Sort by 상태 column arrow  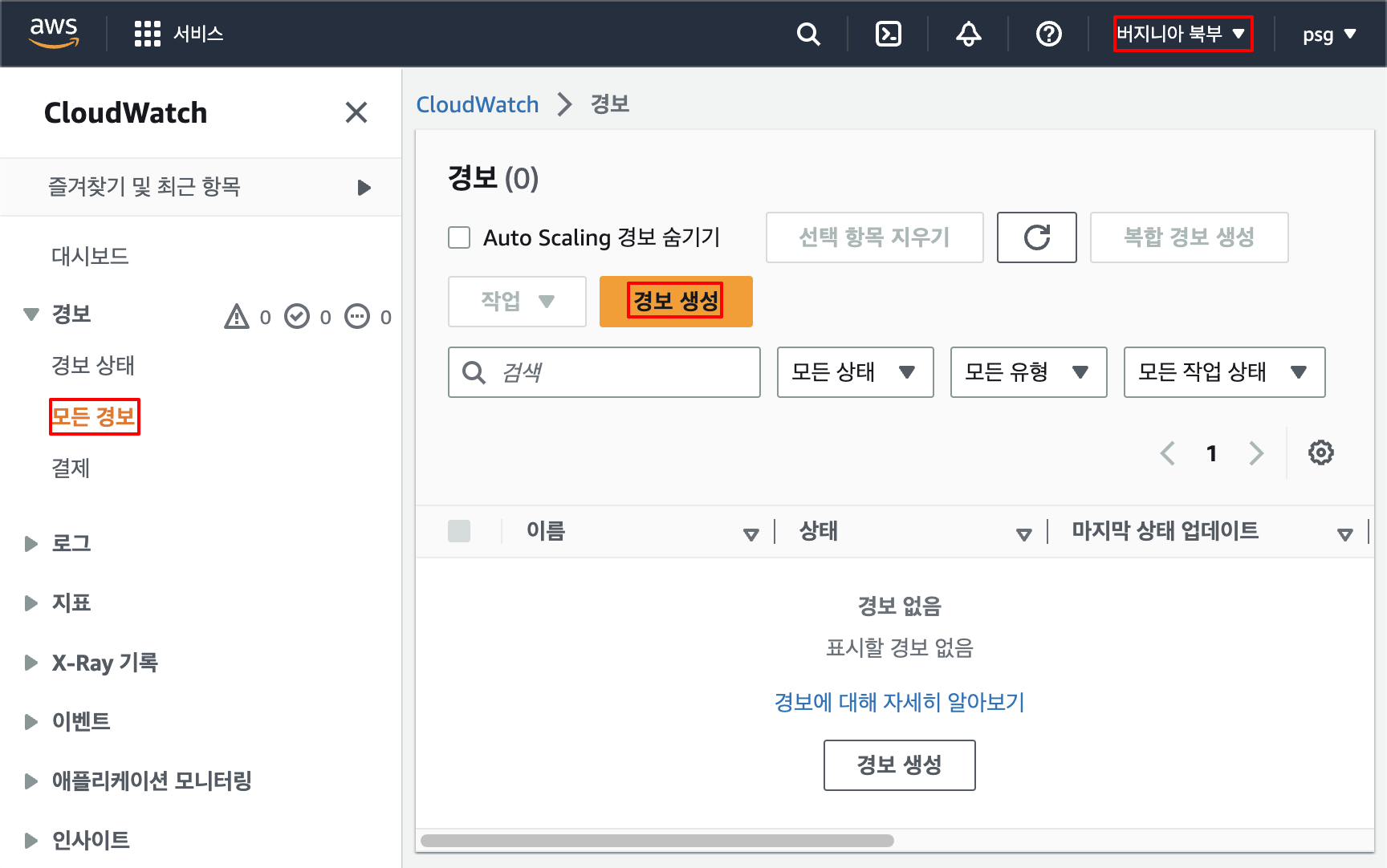[1024, 534]
